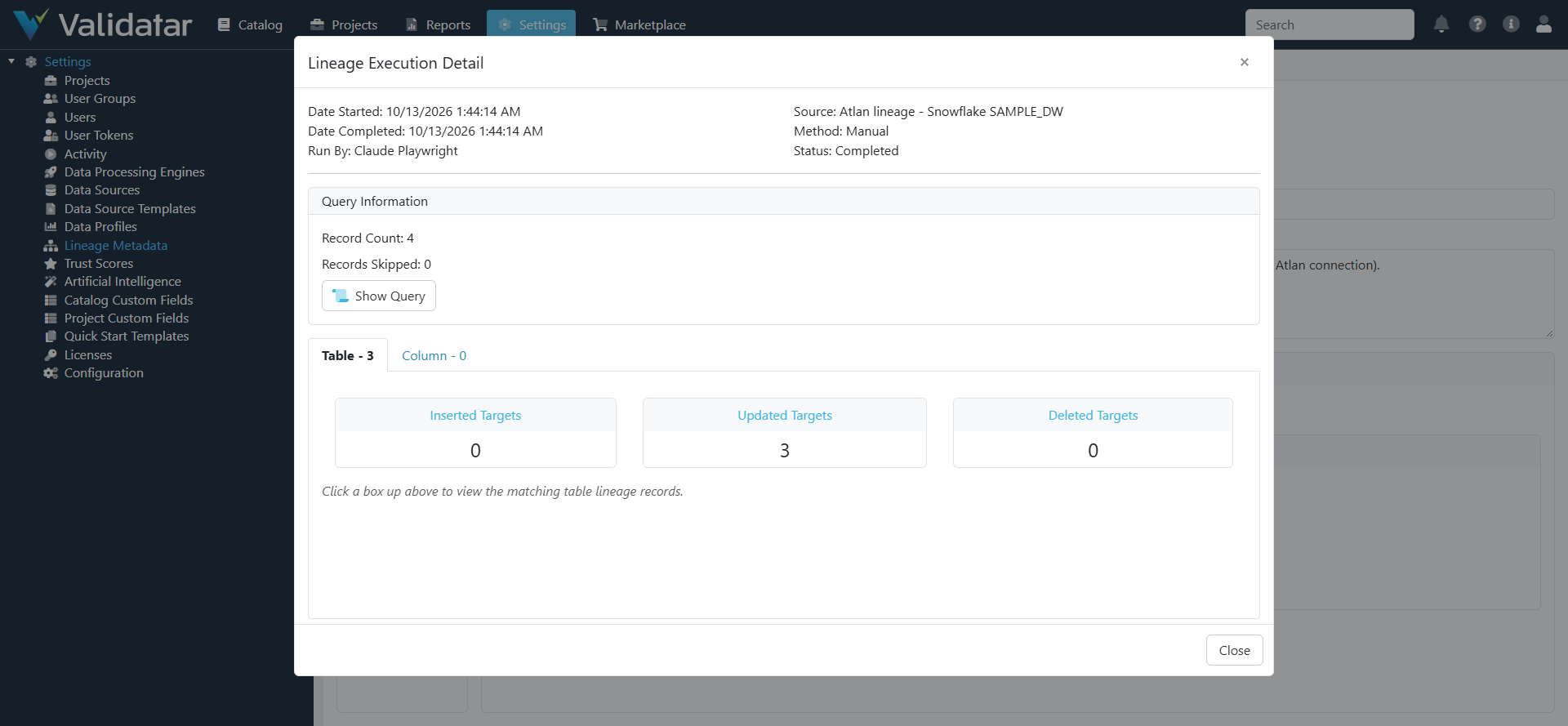Click the Projects briefcase icon in sidebar
The width and height of the screenshot is (1568, 726).
[x=51, y=80]
